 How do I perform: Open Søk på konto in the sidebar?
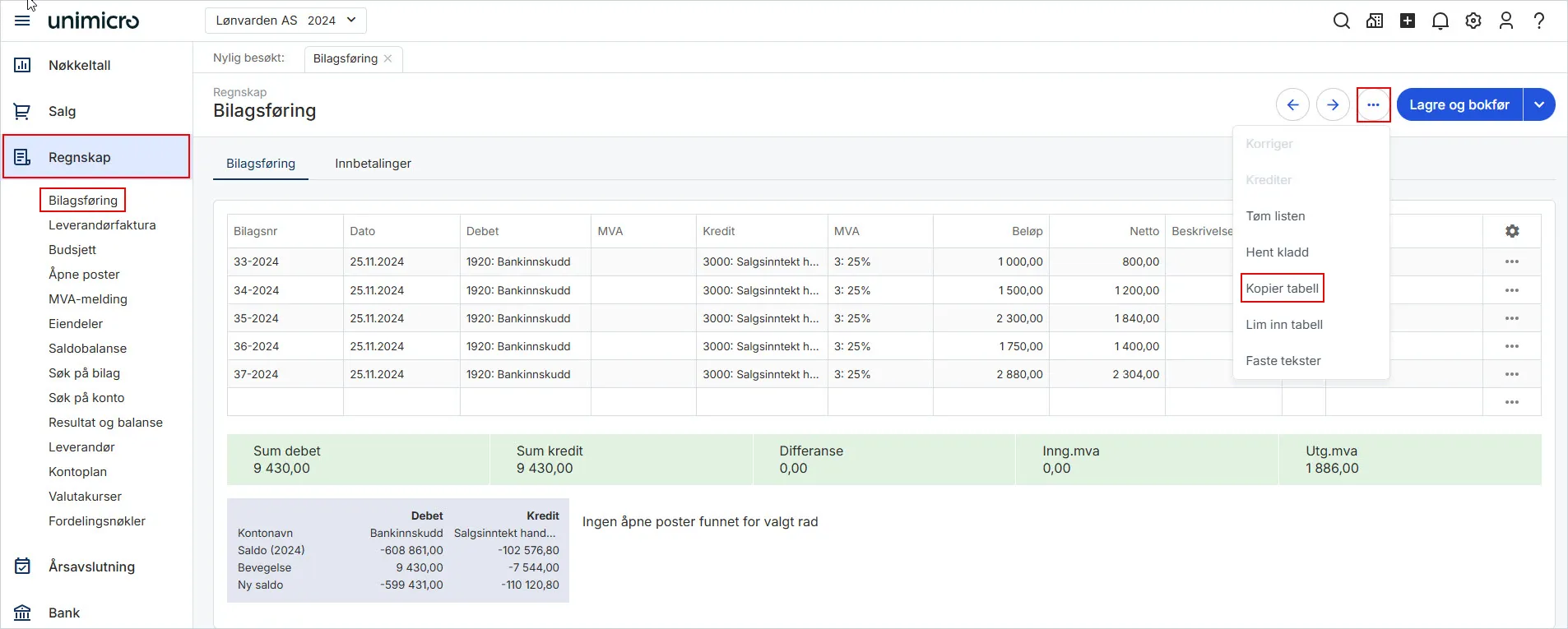tap(86, 398)
